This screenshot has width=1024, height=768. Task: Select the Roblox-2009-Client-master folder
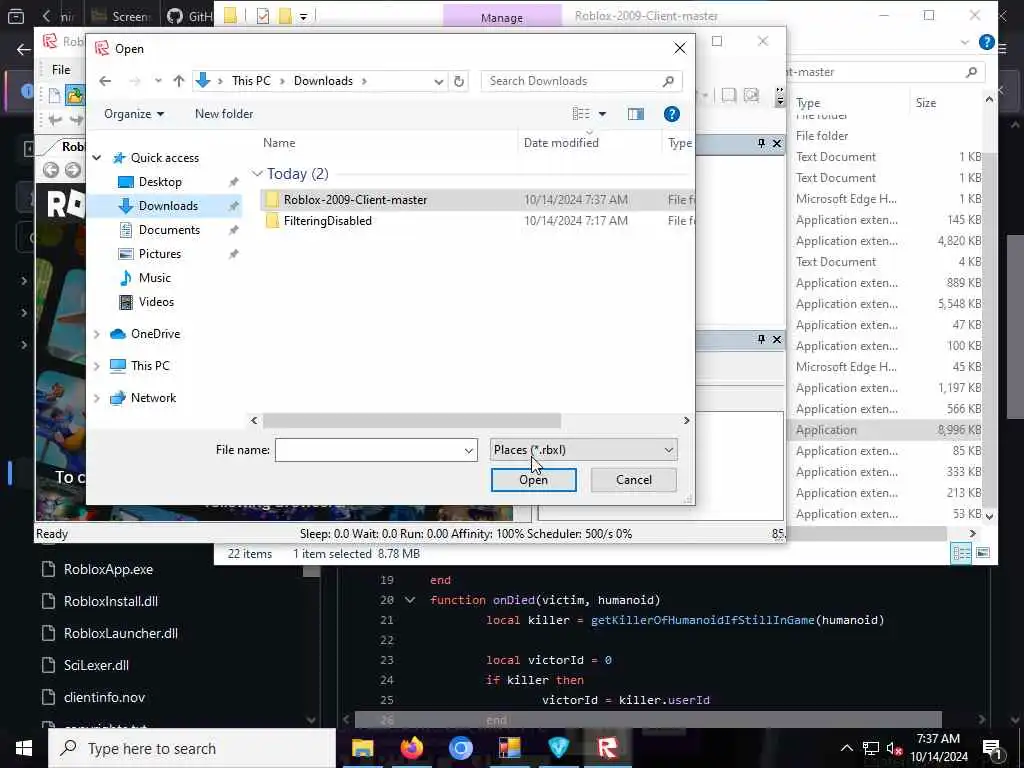pyautogui.click(x=355, y=200)
